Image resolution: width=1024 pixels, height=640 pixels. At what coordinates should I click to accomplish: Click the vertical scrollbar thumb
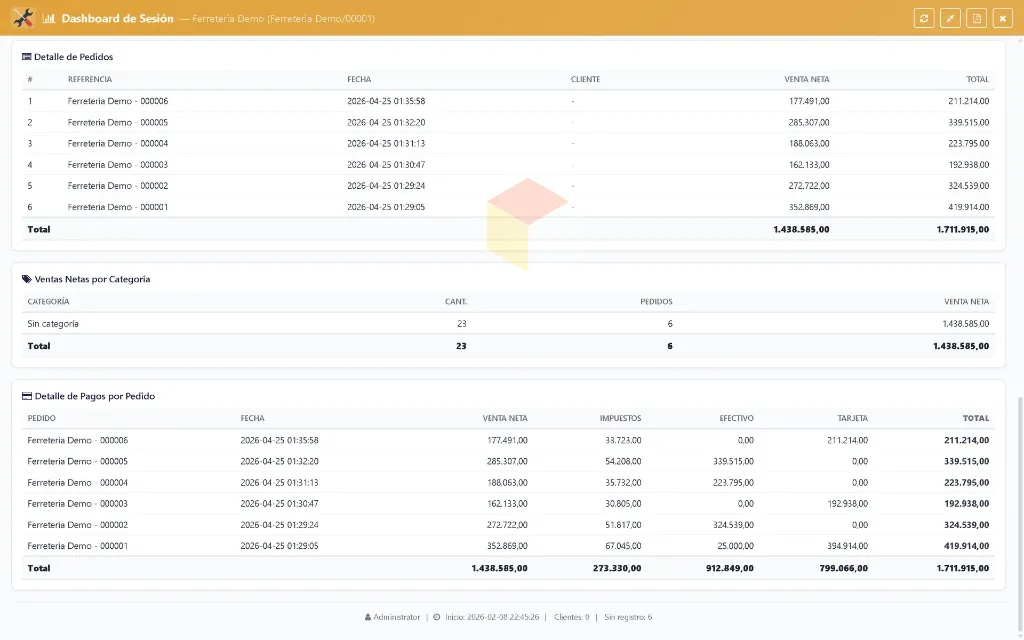click(x=1019, y=516)
